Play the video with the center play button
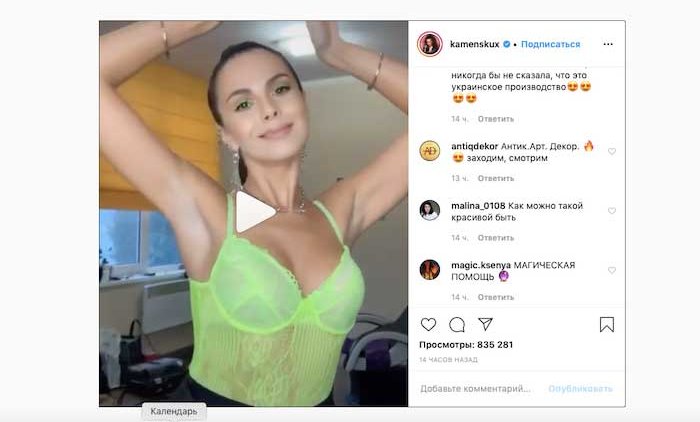Image resolution: width=700 pixels, height=422 pixels. [x=254, y=212]
